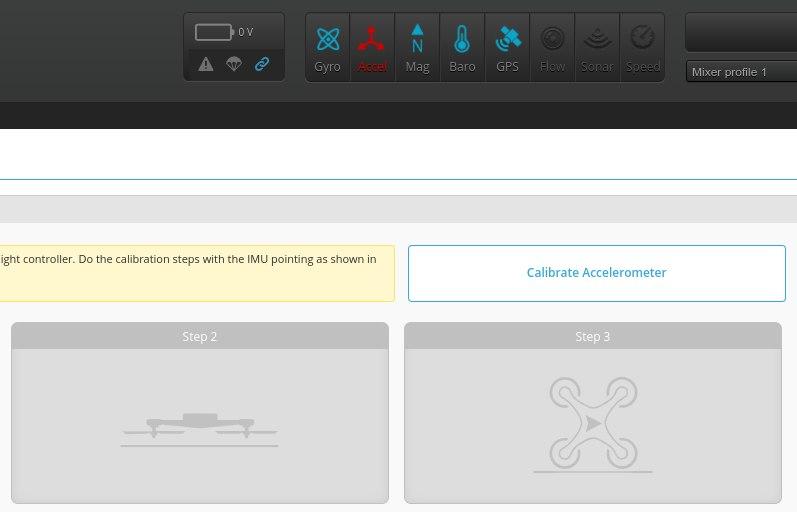
Task: Click the blue link status icon
Action: tap(262, 64)
